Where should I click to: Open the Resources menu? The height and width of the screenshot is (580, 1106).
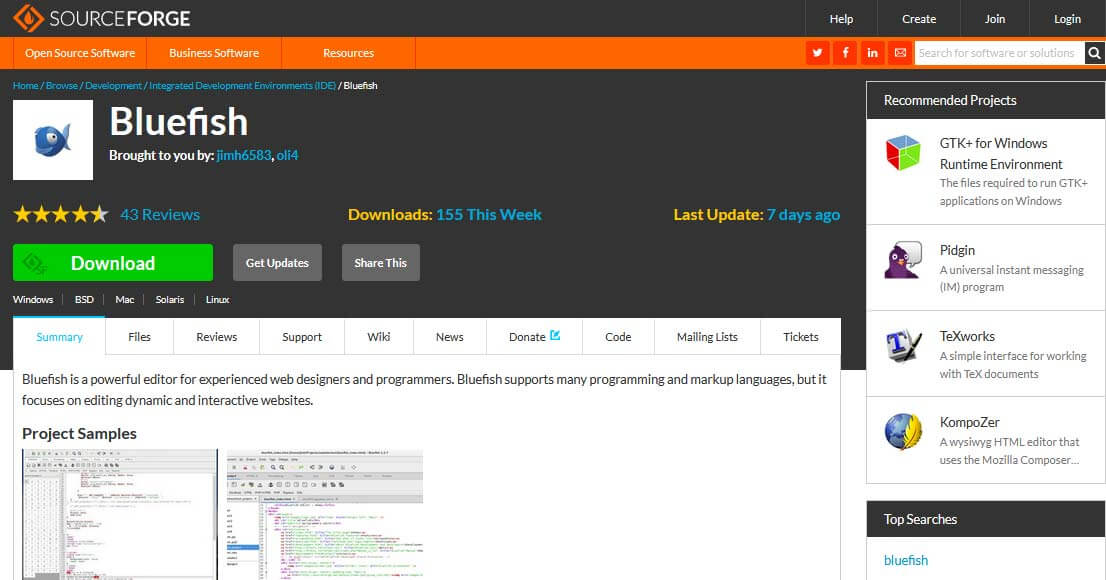click(347, 52)
